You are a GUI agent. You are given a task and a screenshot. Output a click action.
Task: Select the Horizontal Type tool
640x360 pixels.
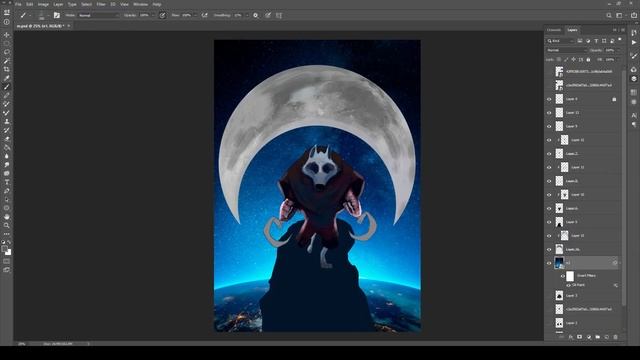click(7, 182)
